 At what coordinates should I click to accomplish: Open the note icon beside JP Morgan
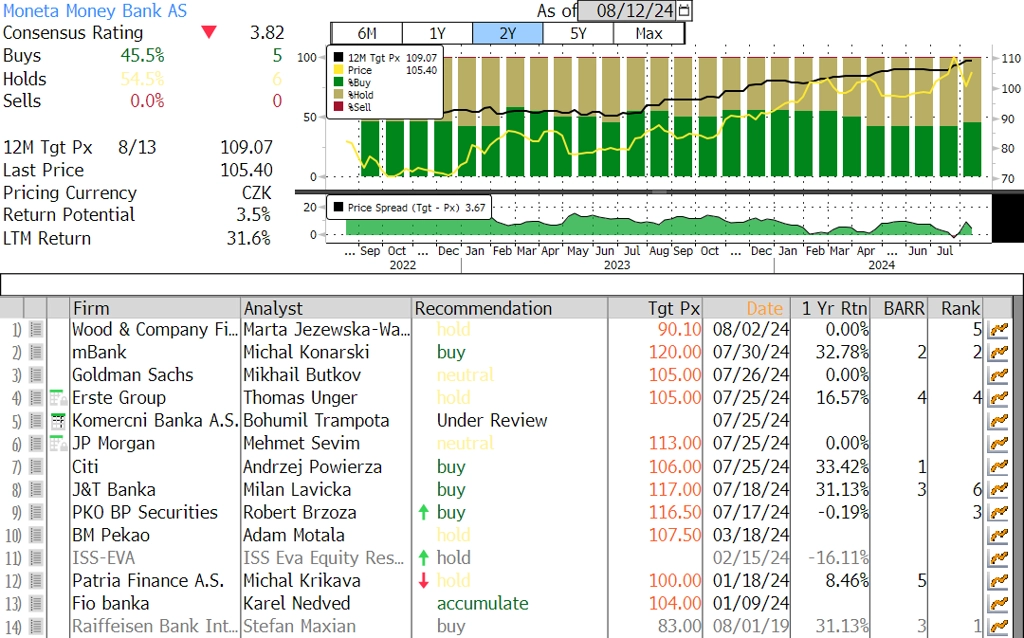click(58, 443)
